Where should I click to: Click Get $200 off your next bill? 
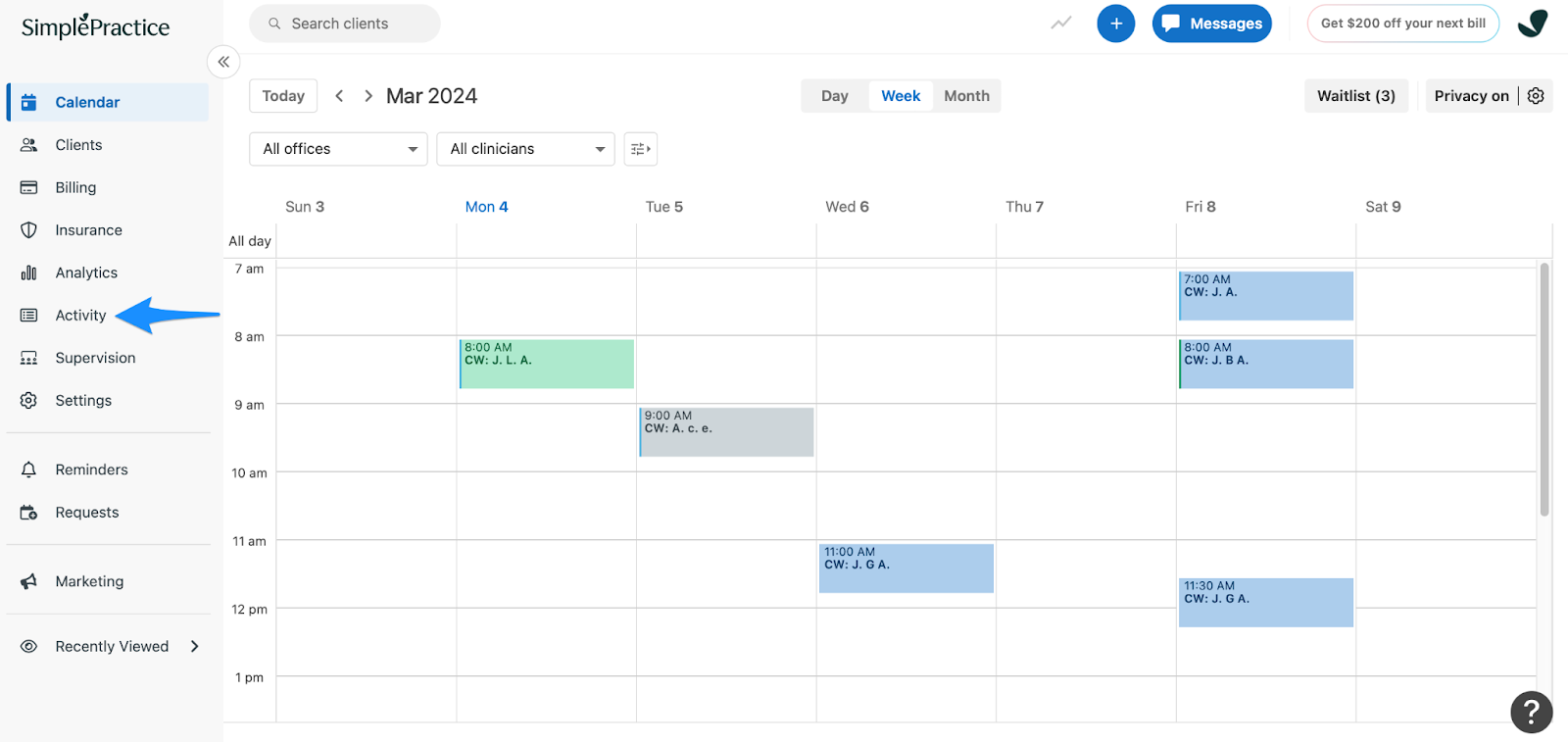click(x=1402, y=24)
